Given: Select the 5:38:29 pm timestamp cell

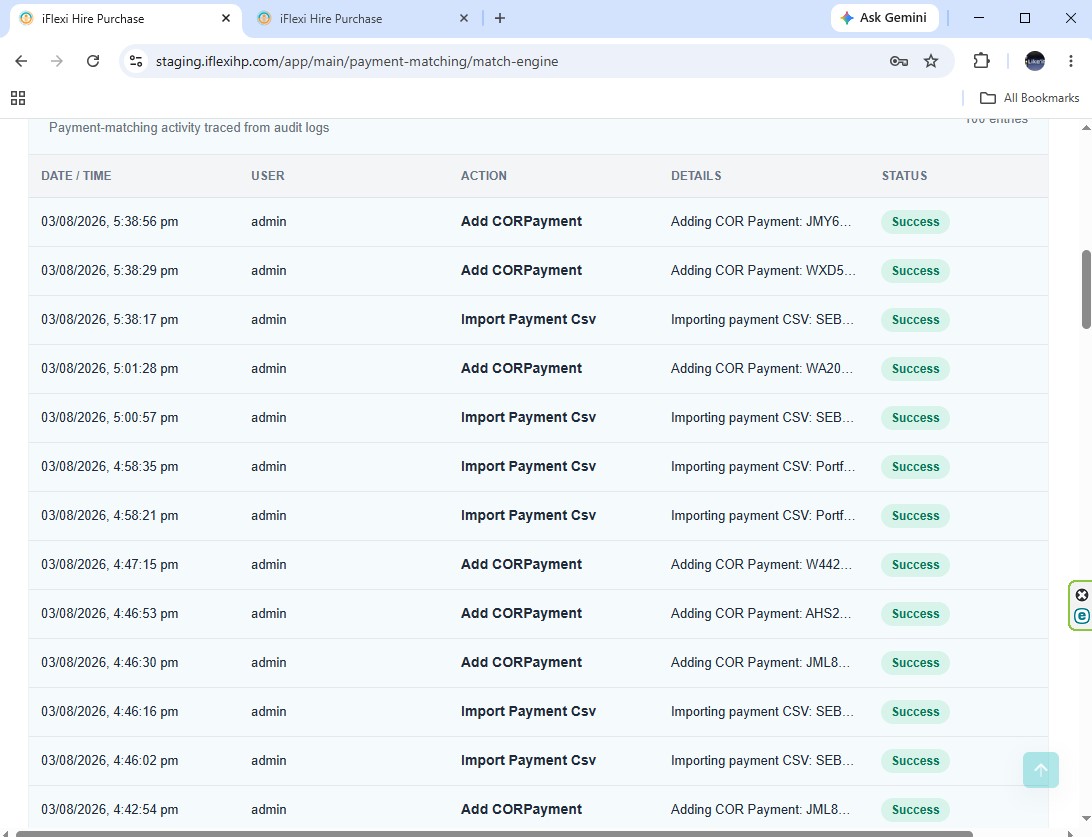Looking at the screenshot, I should pyautogui.click(x=109, y=270).
